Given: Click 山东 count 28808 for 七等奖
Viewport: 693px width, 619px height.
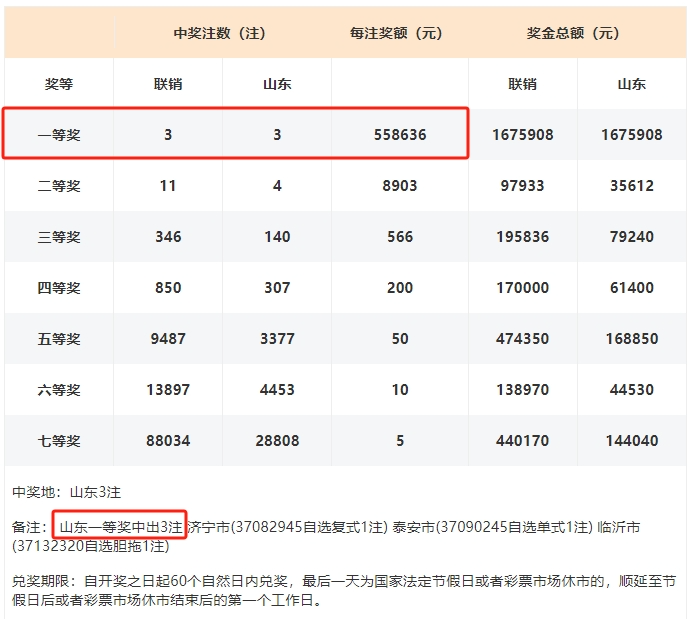Looking at the screenshot, I should [277, 441].
